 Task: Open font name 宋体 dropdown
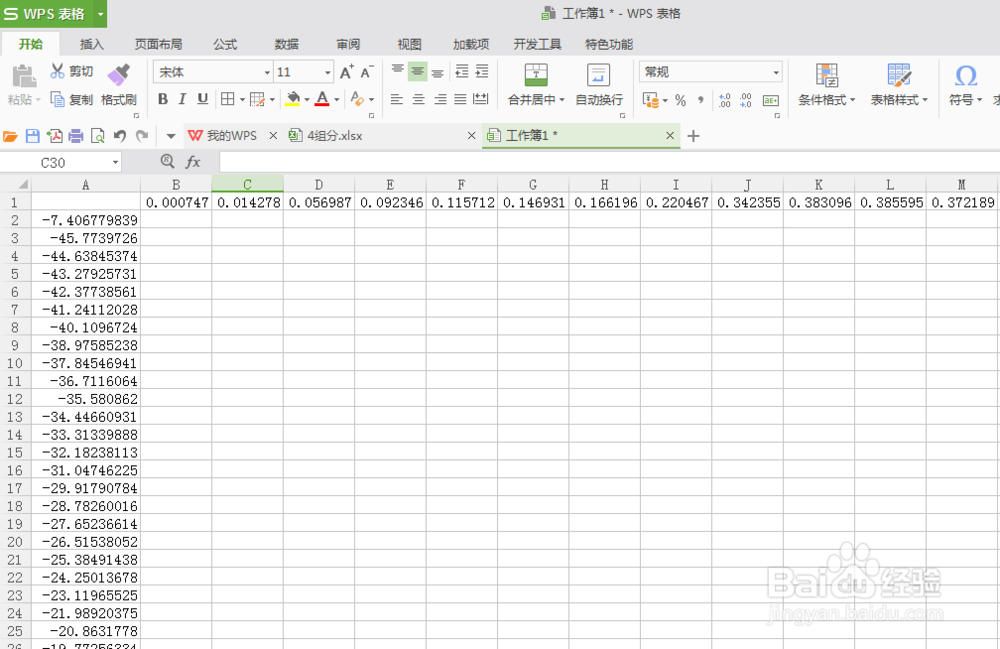tap(267, 72)
